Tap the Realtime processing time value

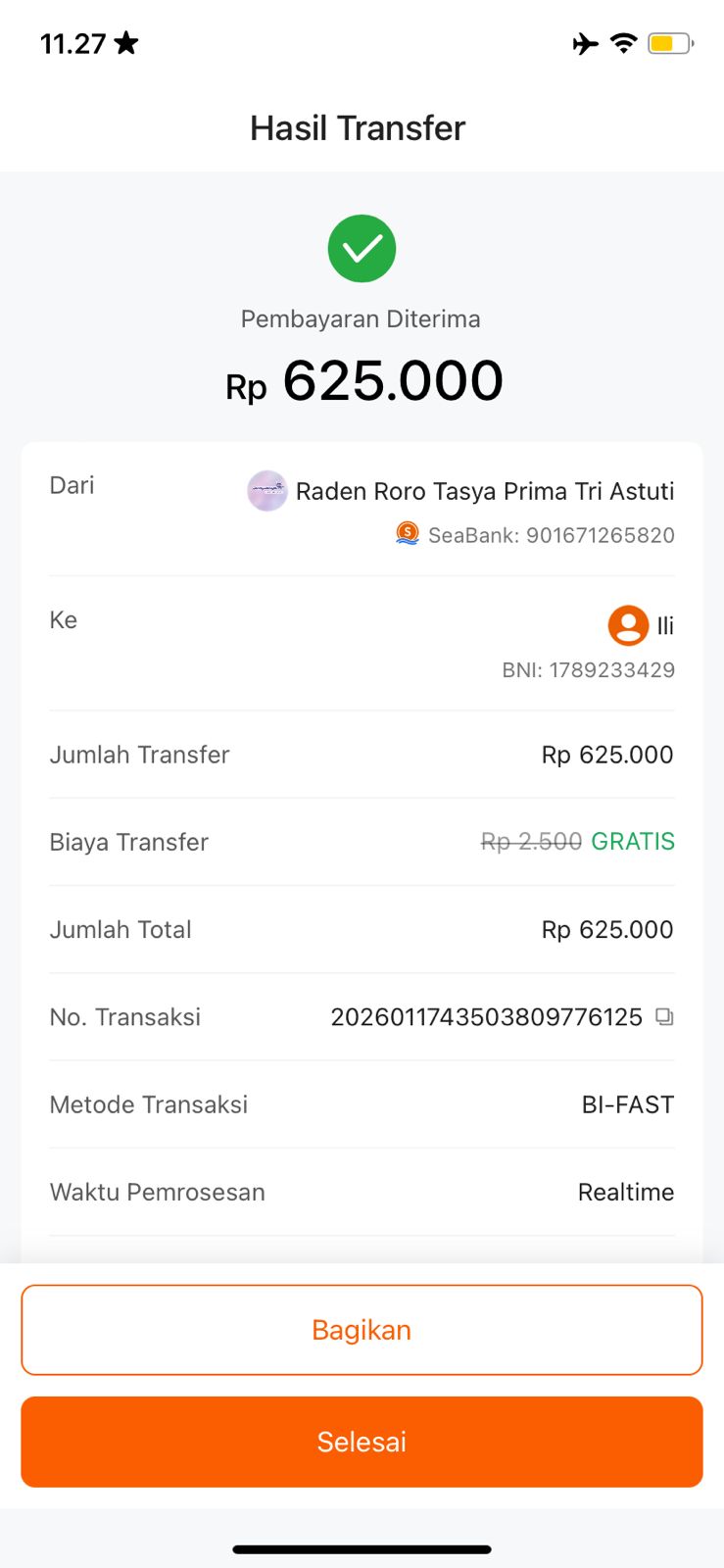626,1192
